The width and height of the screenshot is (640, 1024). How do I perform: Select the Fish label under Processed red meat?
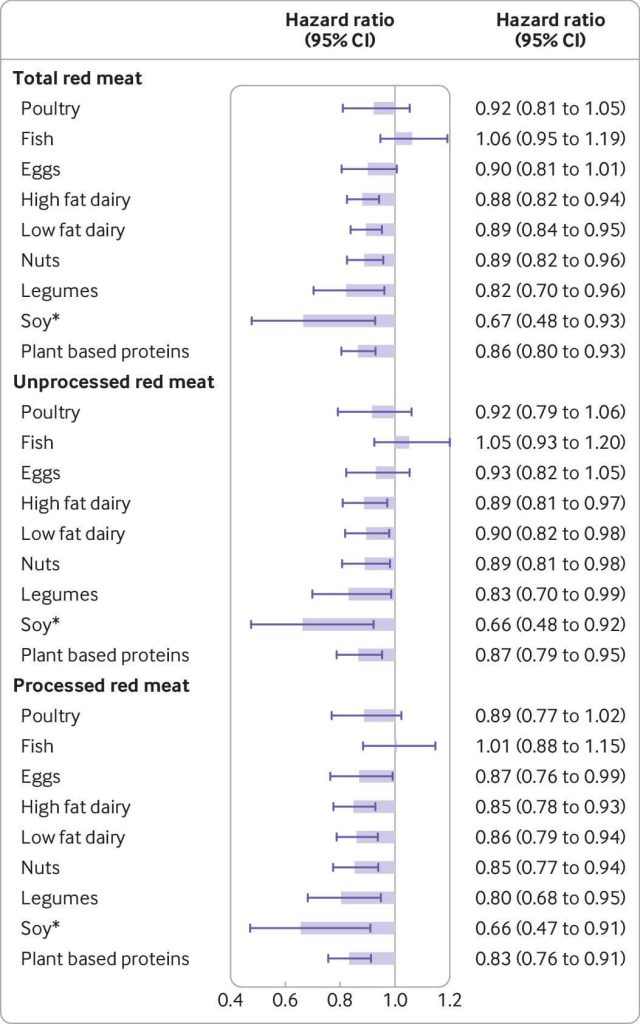(x=37, y=746)
